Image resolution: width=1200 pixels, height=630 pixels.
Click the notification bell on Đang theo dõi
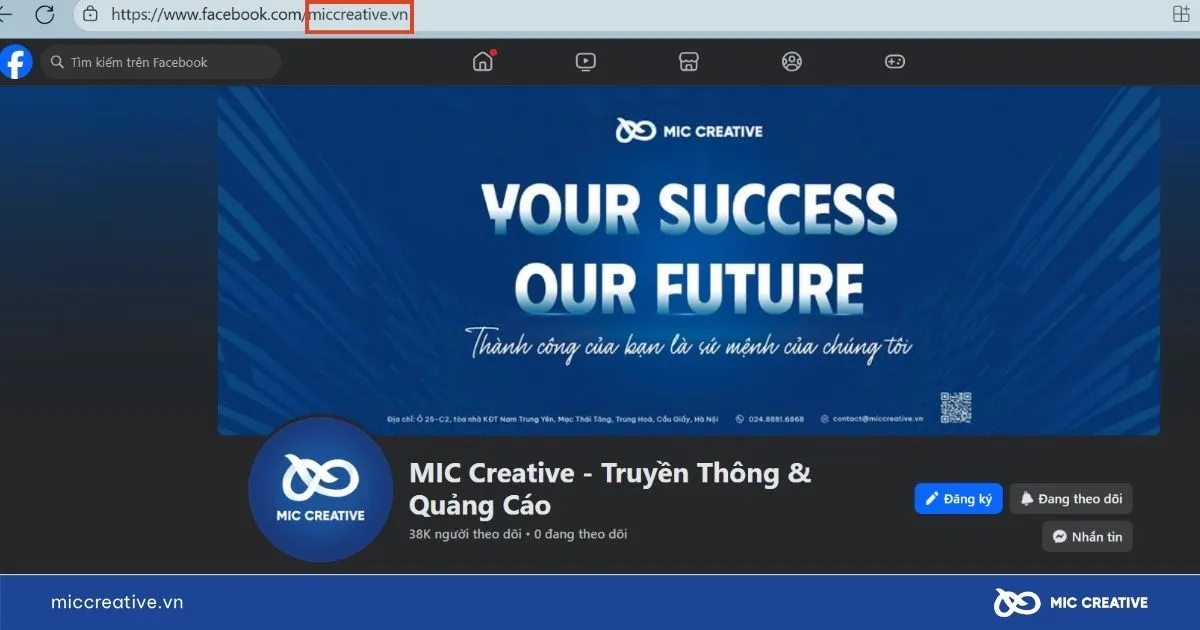1029,498
